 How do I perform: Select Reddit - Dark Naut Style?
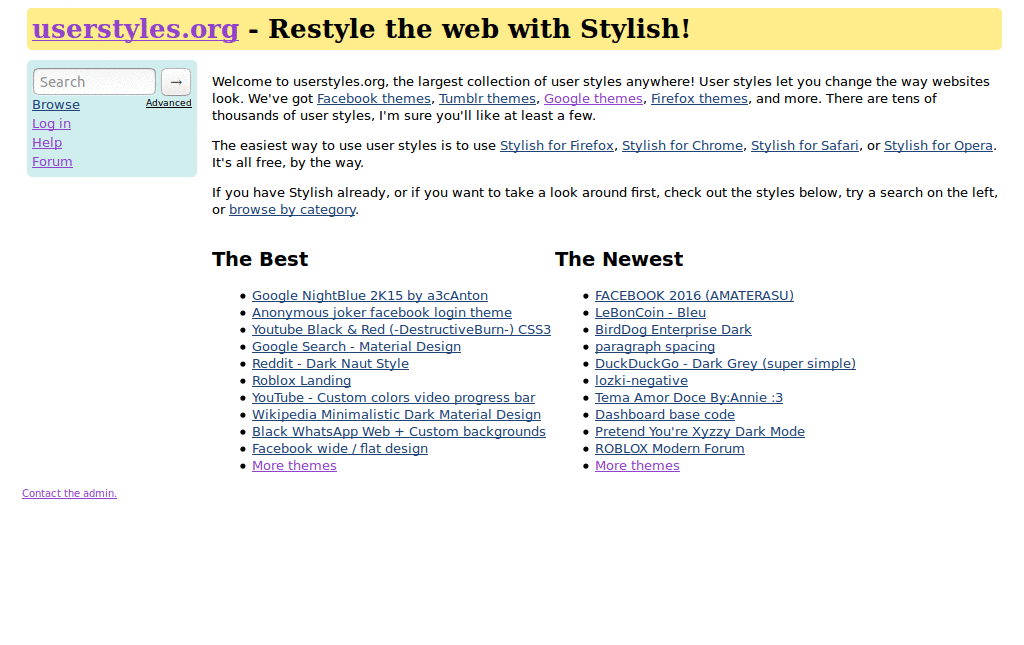(330, 363)
